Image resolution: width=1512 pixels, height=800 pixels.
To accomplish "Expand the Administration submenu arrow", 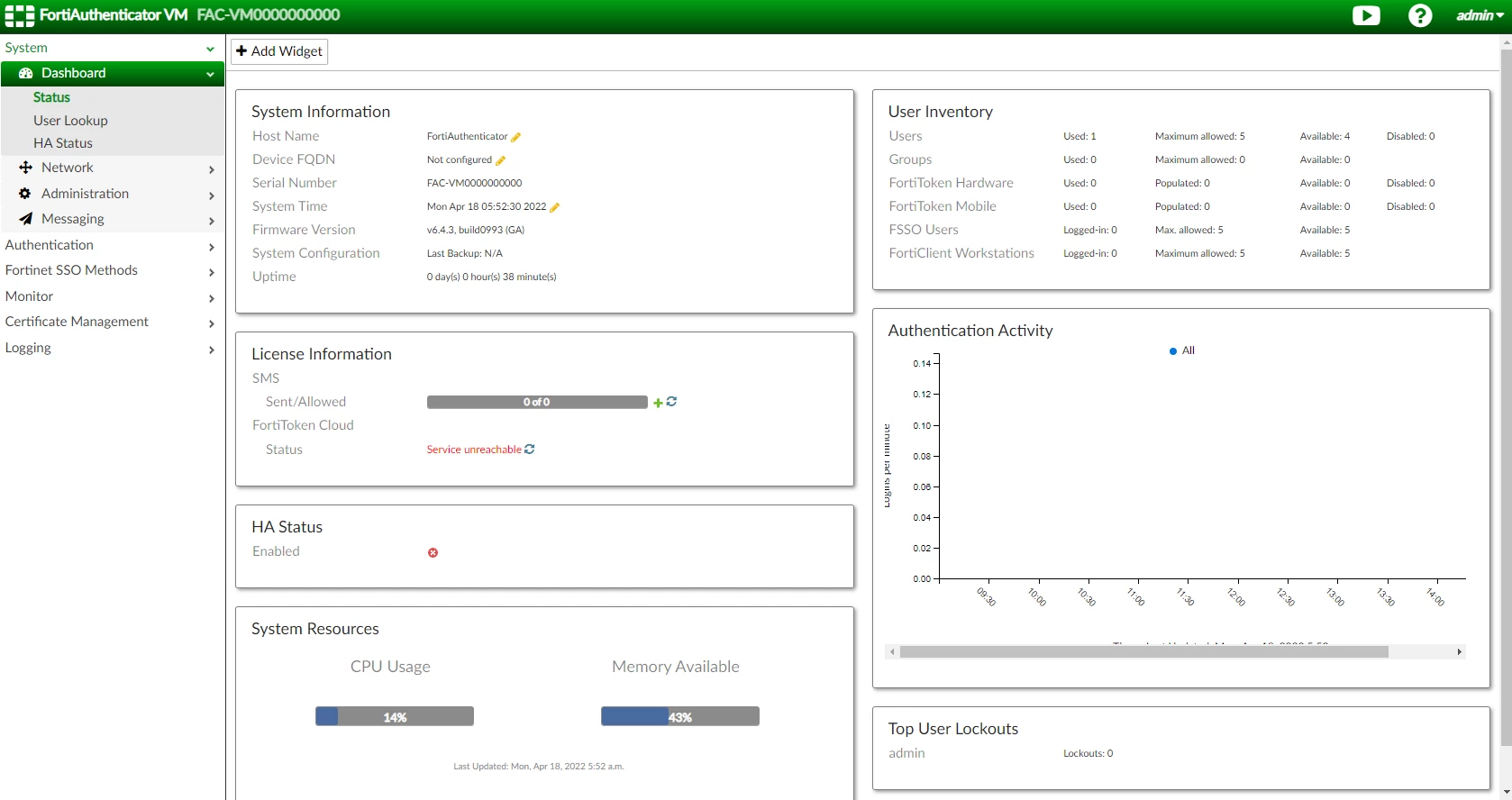I will pyautogui.click(x=212, y=195).
